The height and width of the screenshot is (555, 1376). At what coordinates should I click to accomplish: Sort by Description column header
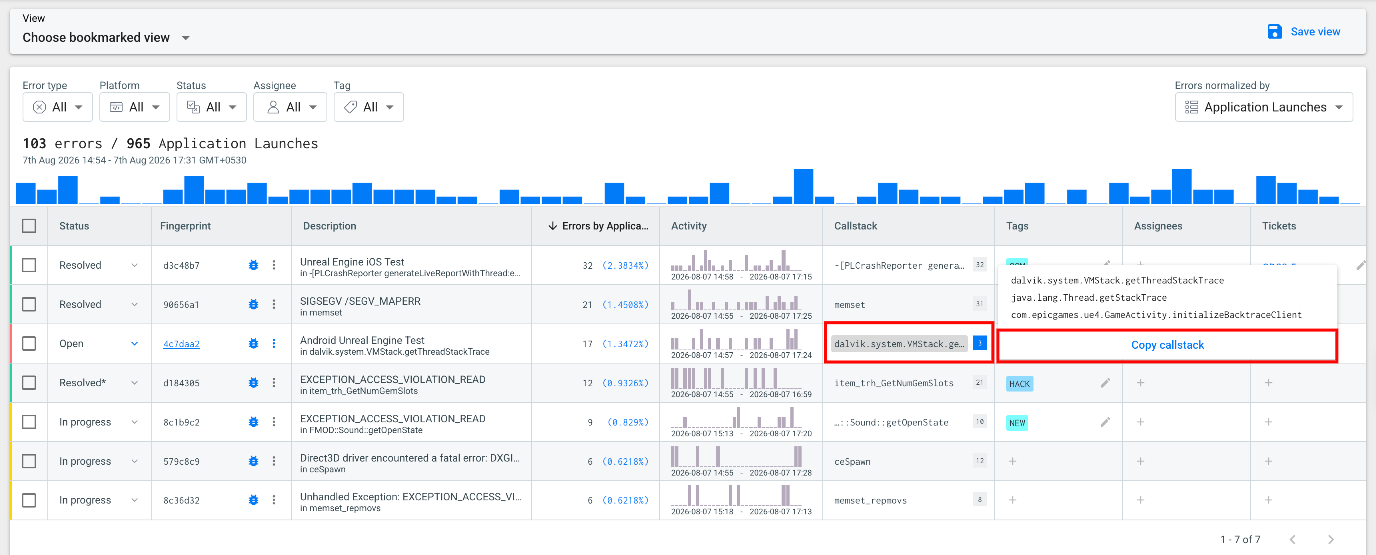pyautogui.click(x=330, y=226)
